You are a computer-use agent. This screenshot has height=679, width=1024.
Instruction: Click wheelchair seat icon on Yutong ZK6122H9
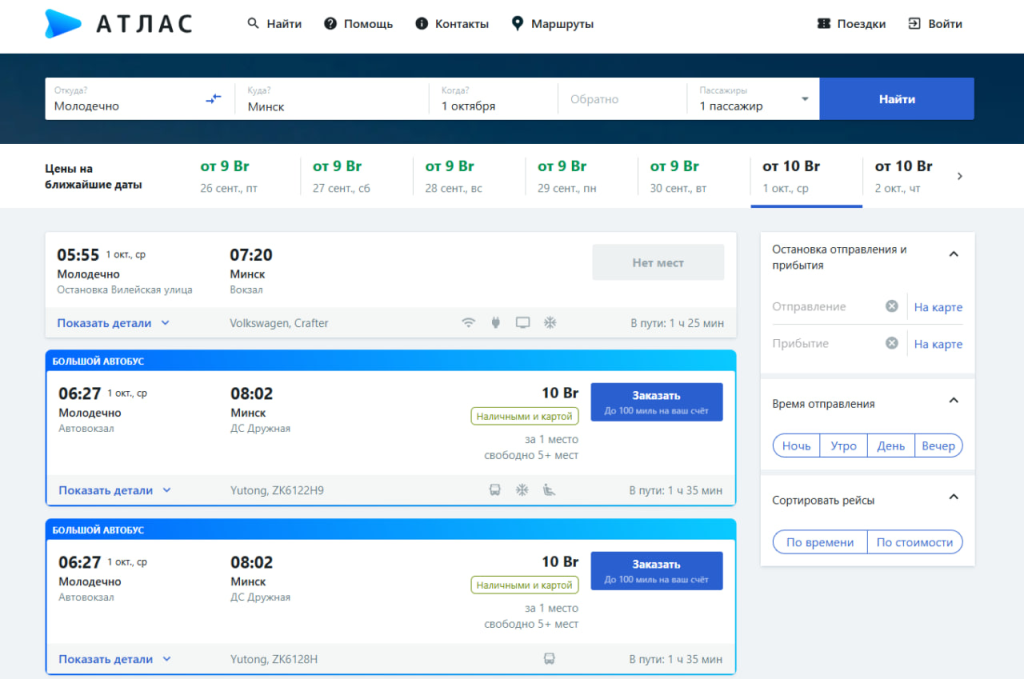548,490
